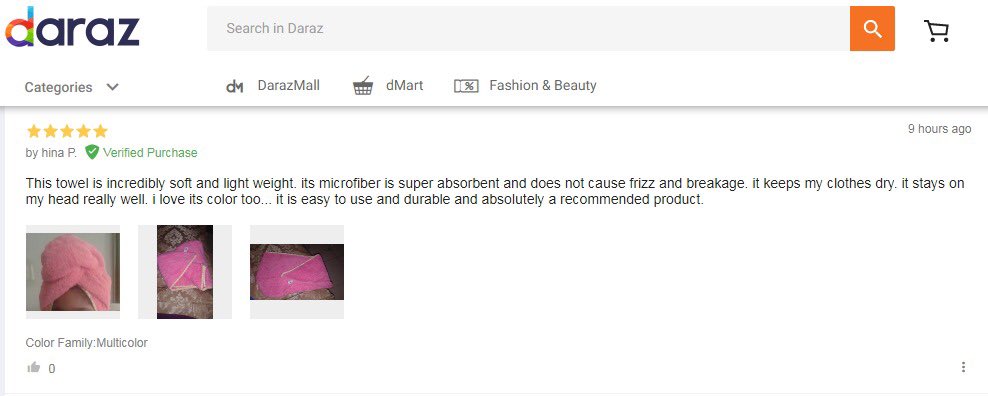This screenshot has height=396, width=988.
Task: Click the Verified Purchase shield icon
Action: [x=92, y=152]
